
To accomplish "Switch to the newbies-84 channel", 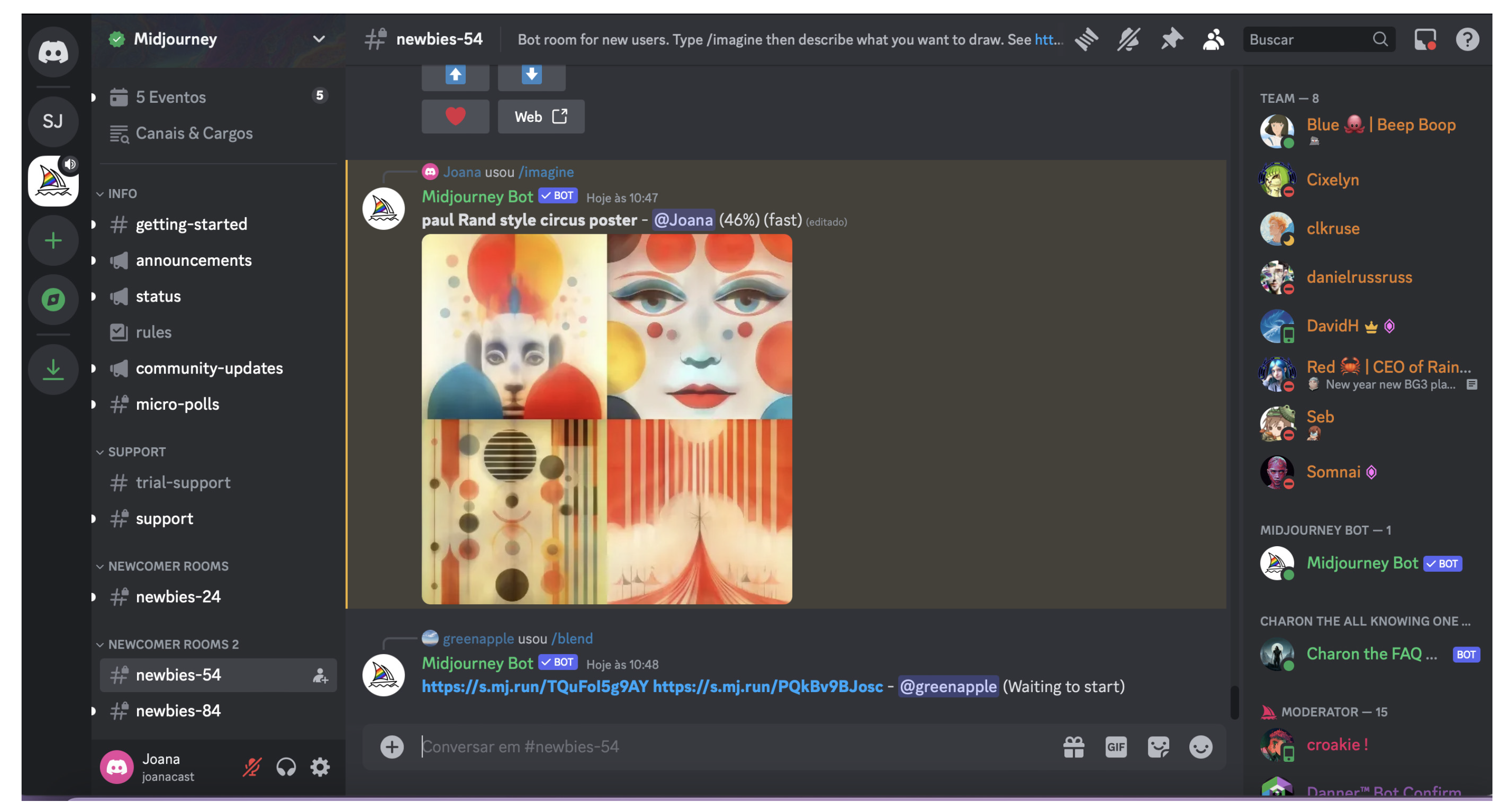I will (x=178, y=710).
